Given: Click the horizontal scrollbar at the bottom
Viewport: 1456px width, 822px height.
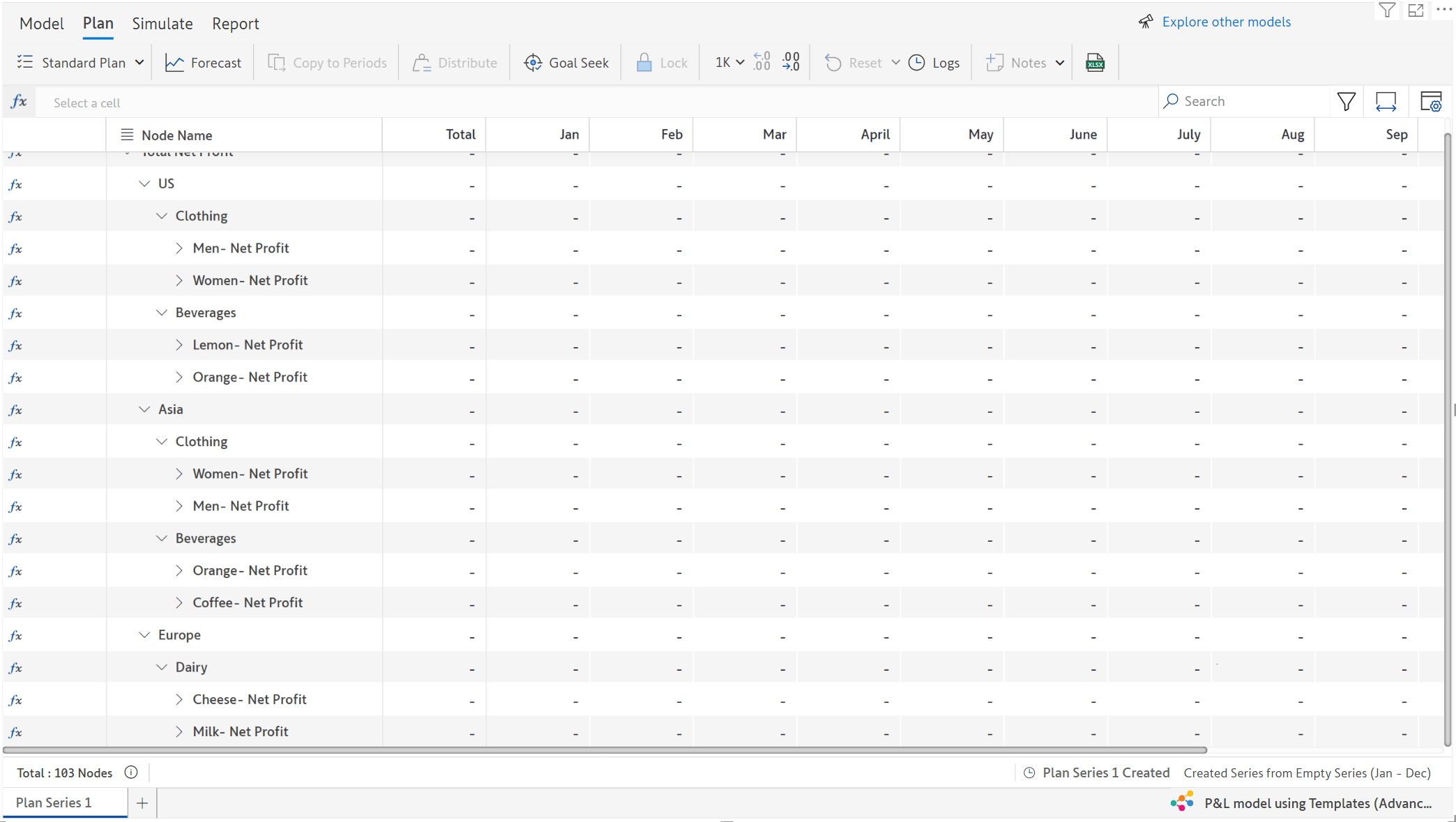Looking at the screenshot, I should [x=605, y=750].
